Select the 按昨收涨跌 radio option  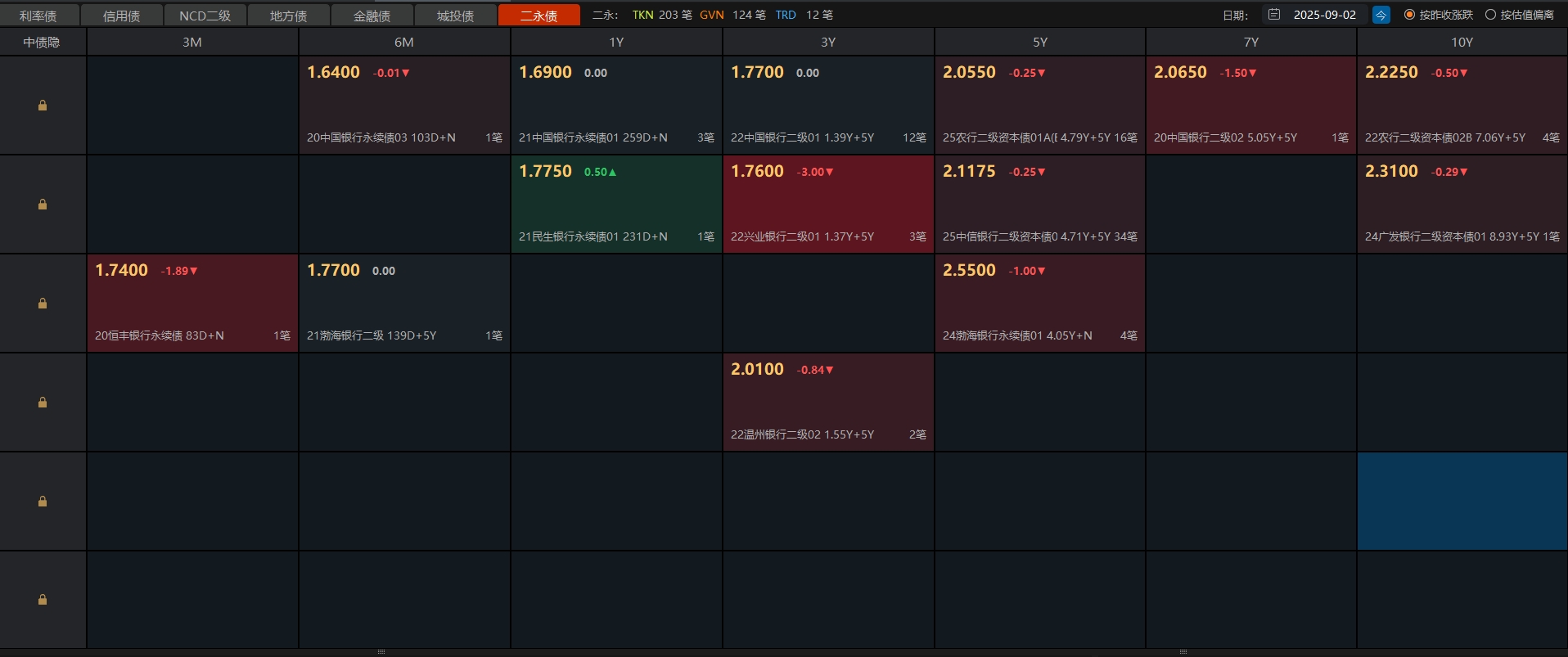[x=1409, y=15]
